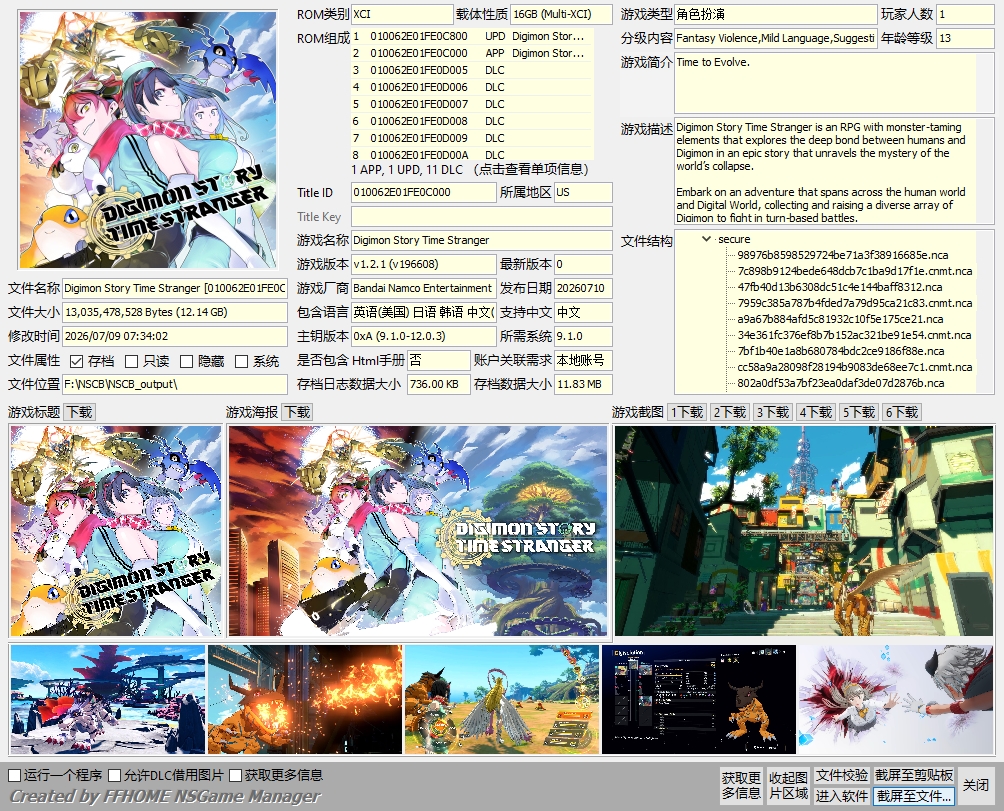The height and width of the screenshot is (811, 1004).
Task: Click the game cover icon at top left
Action: pyautogui.click(x=148, y=140)
